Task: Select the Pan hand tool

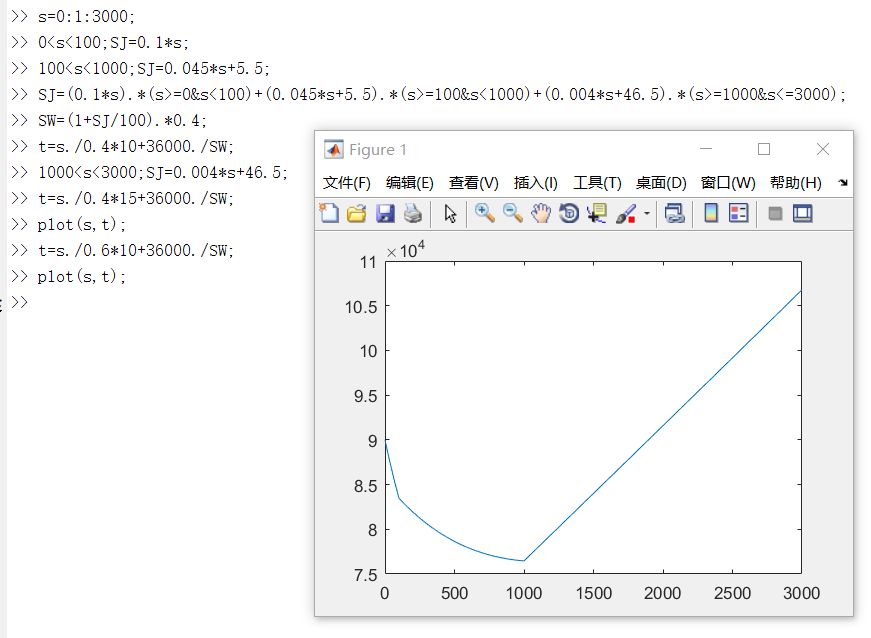Action: [540, 213]
